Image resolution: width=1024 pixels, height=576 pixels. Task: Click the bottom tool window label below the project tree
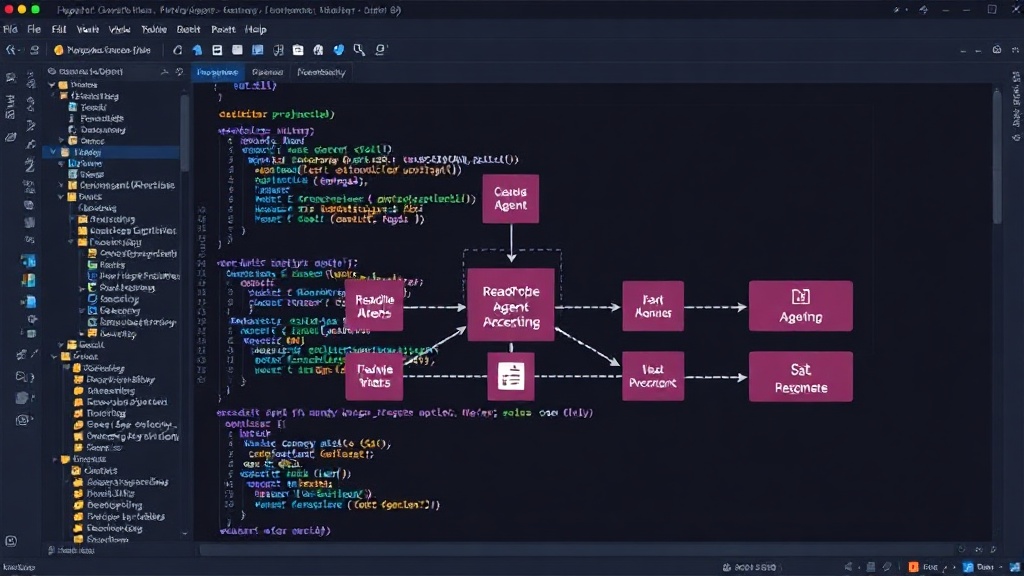tap(72, 551)
